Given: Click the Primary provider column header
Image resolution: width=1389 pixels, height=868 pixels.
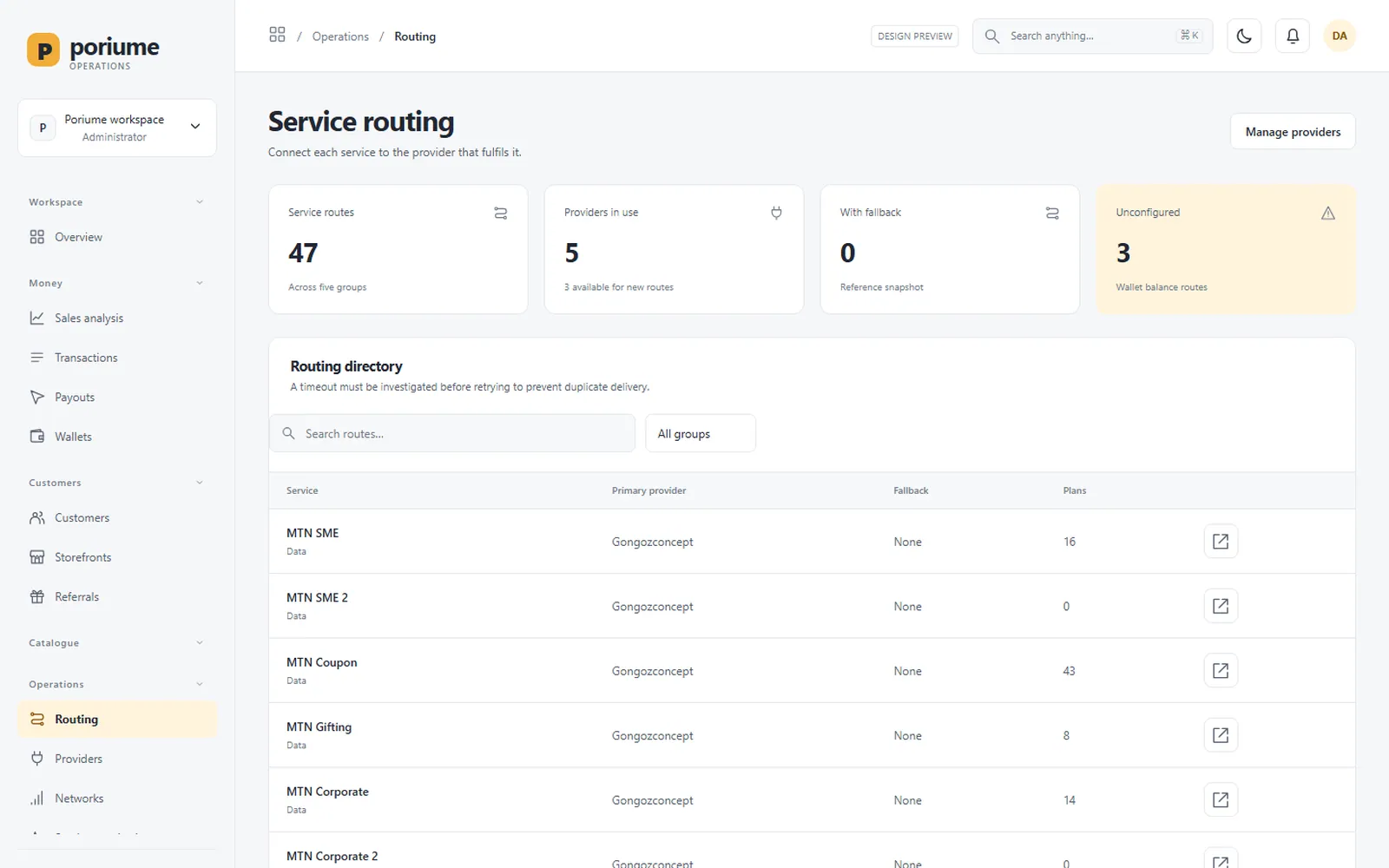Looking at the screenshot, I should coord(648,490).
